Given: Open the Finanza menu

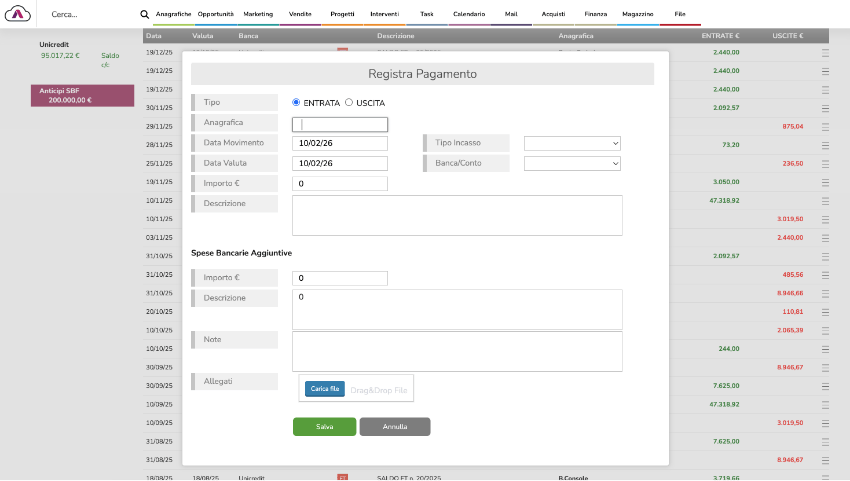Looking at the screenshot, I should pos(596,15).
